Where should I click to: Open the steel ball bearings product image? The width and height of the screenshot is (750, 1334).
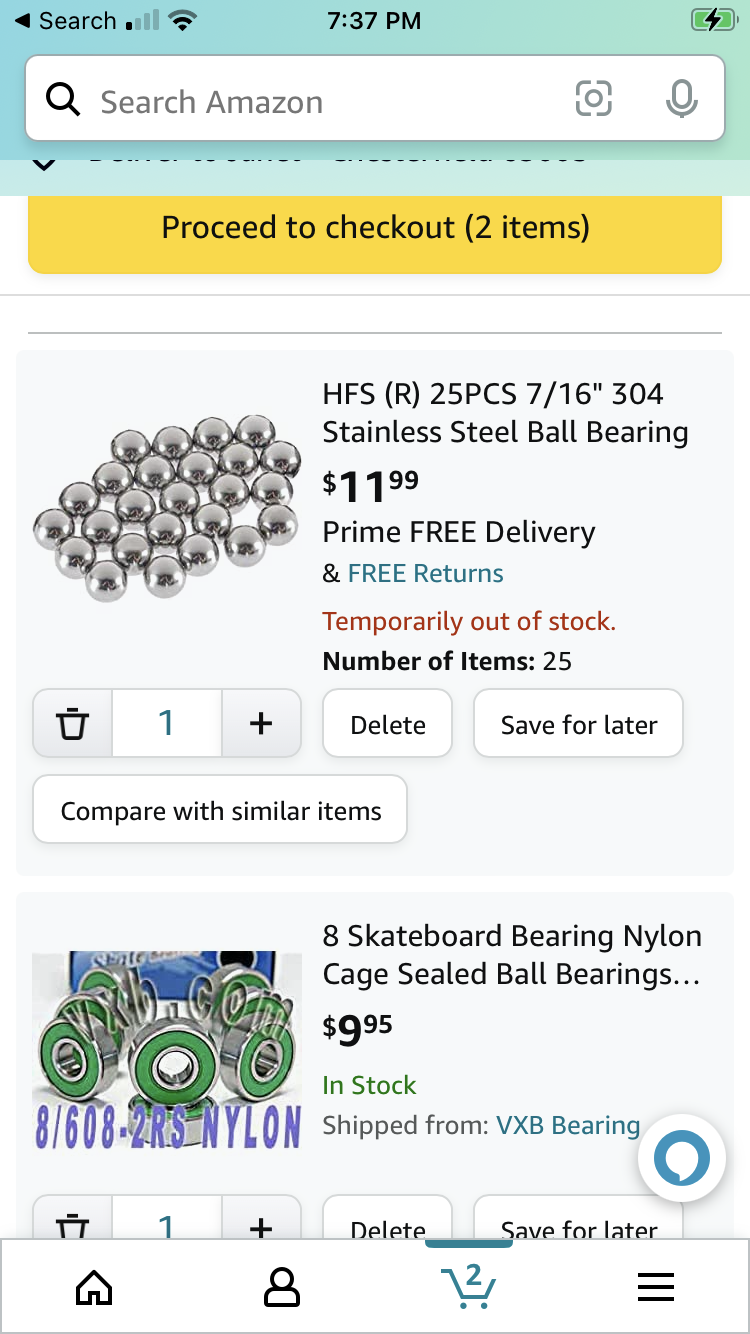click(167, 508)
